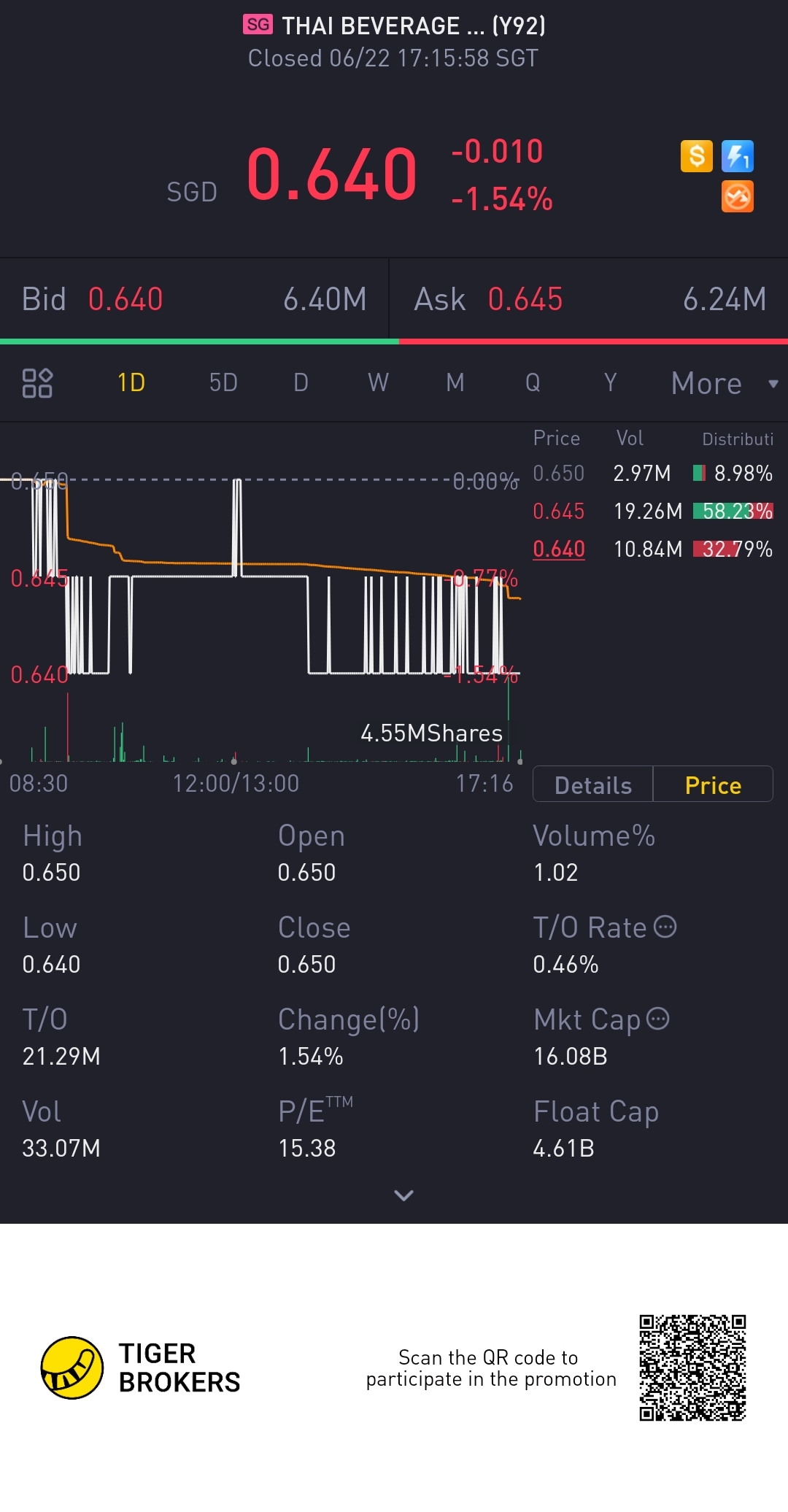Tap the Vol 33.07M value
The width and height of the screenshot is (788, 1512).
click(61, 1148)
